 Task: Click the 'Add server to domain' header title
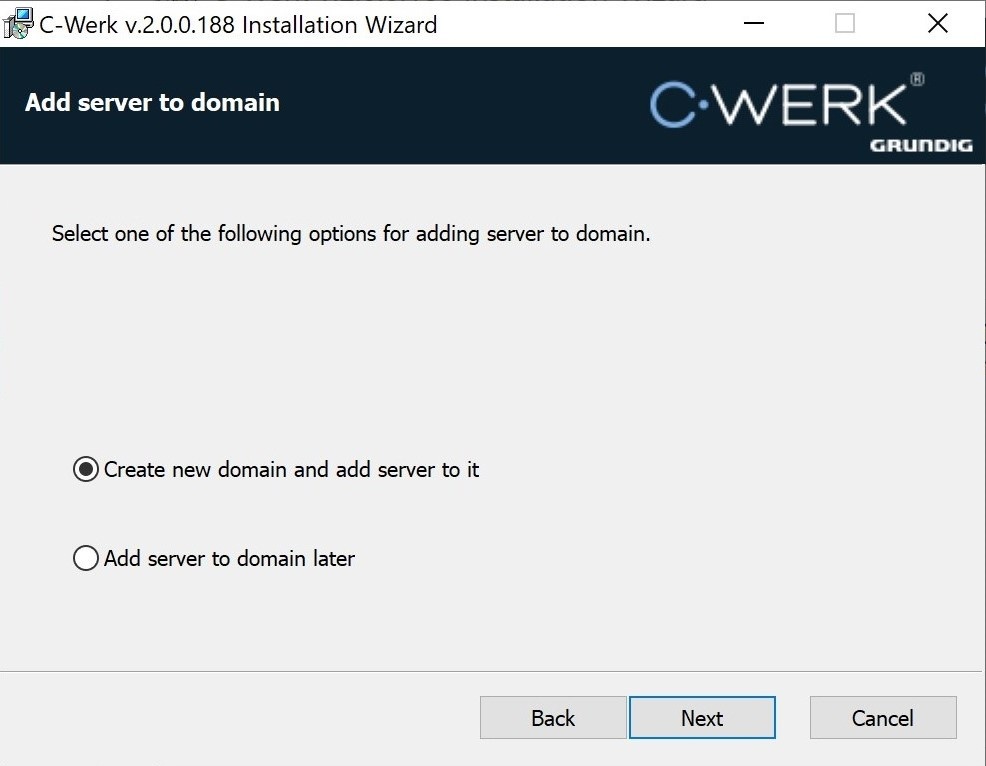[152, 103]
